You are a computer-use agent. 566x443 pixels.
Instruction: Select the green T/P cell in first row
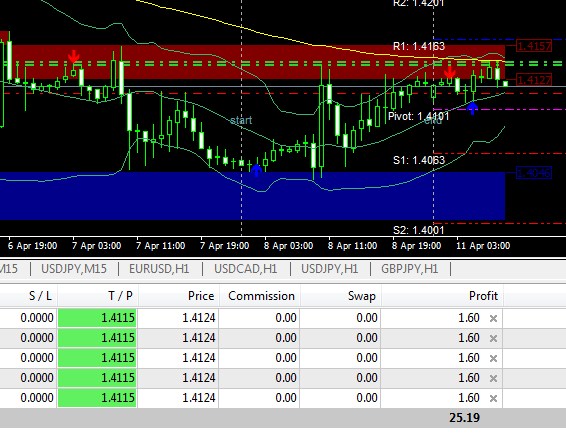[97, 318]
